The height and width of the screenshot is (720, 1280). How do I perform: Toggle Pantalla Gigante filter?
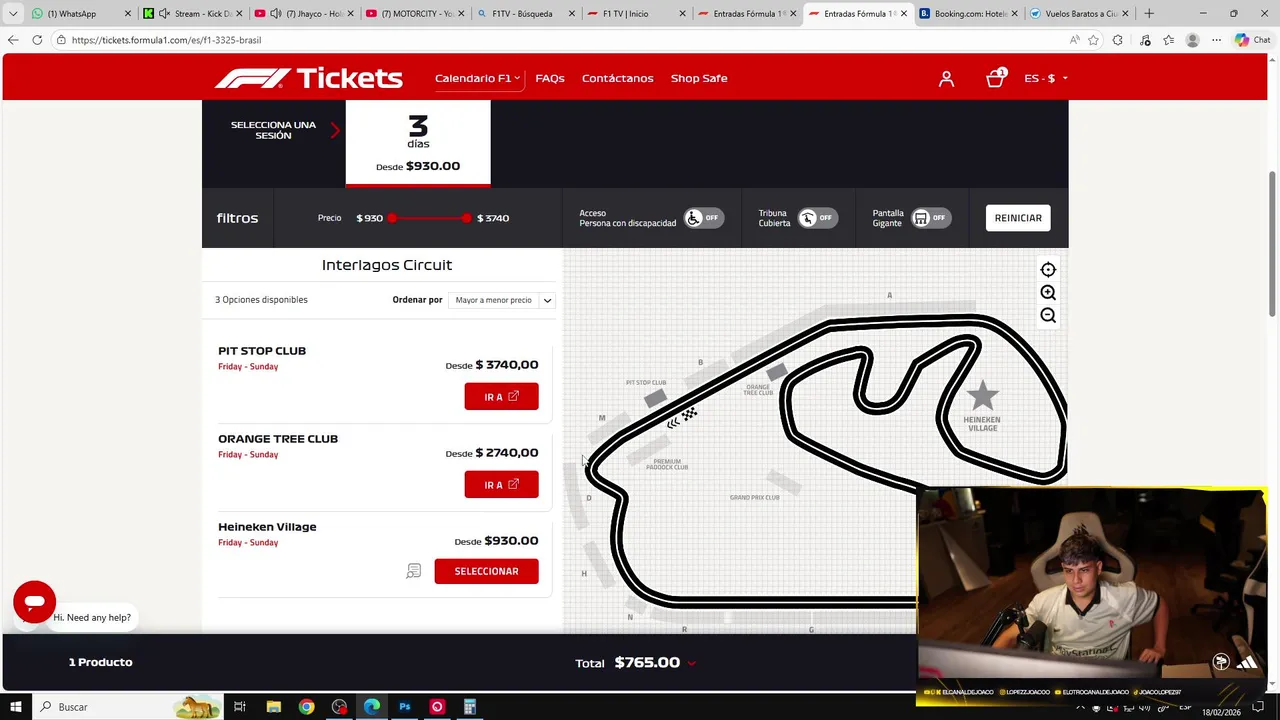931,218
